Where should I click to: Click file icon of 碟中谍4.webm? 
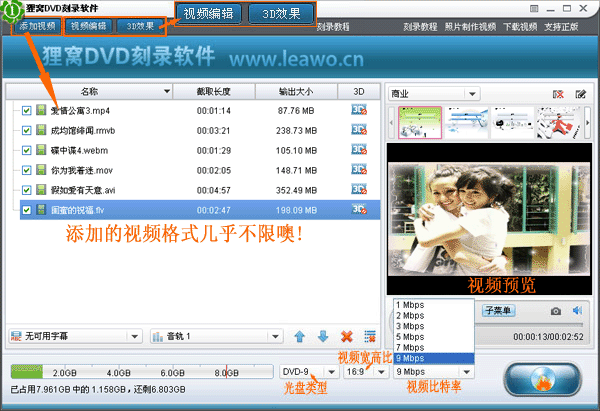click(x=41, y=150)
